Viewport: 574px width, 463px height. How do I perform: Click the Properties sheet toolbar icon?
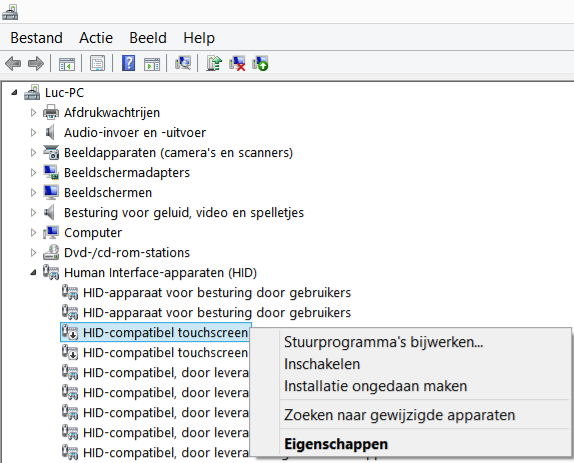[97, 63]
